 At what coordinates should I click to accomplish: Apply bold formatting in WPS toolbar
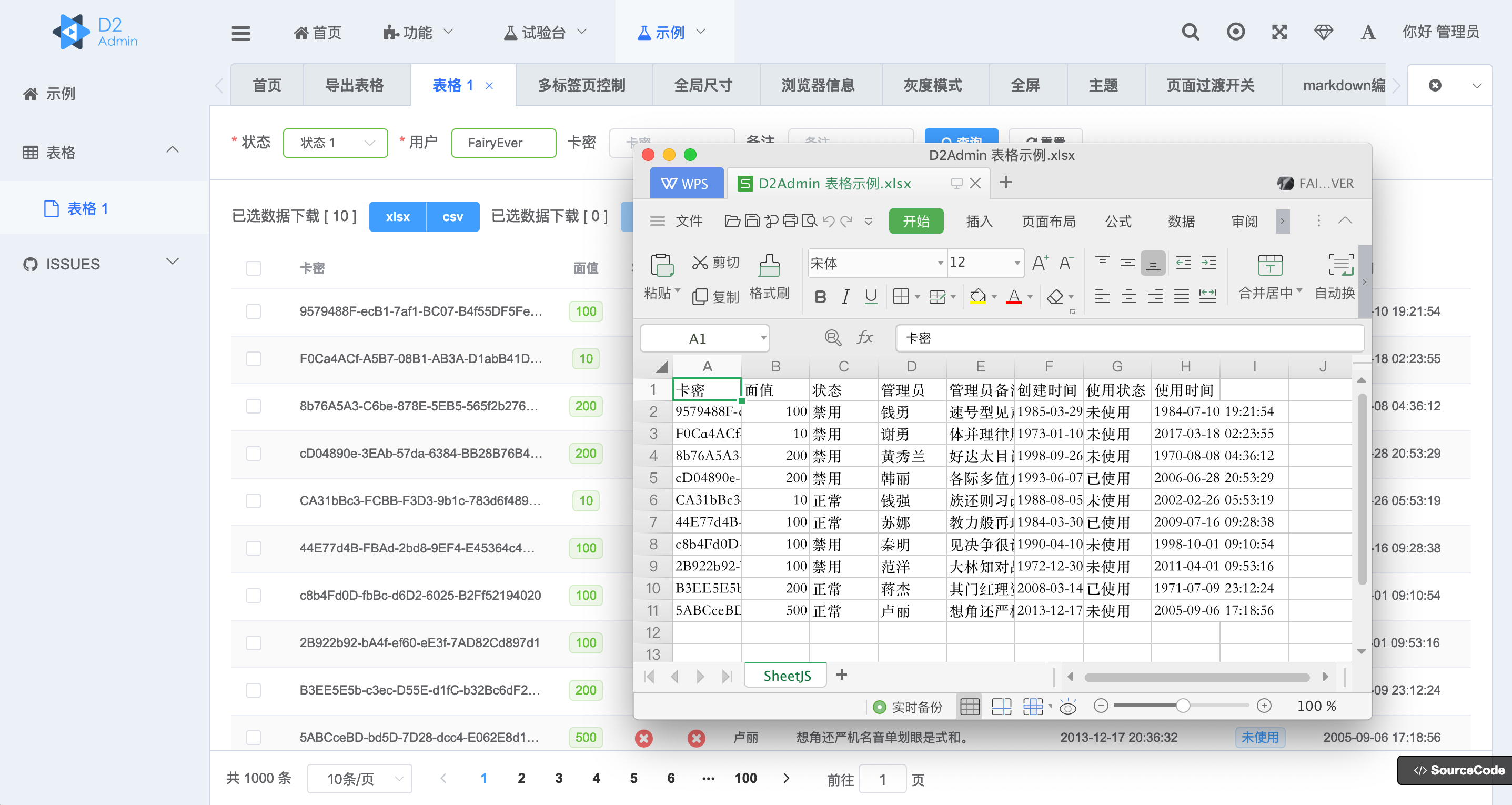pyautogui.click(x=819, y=297)
